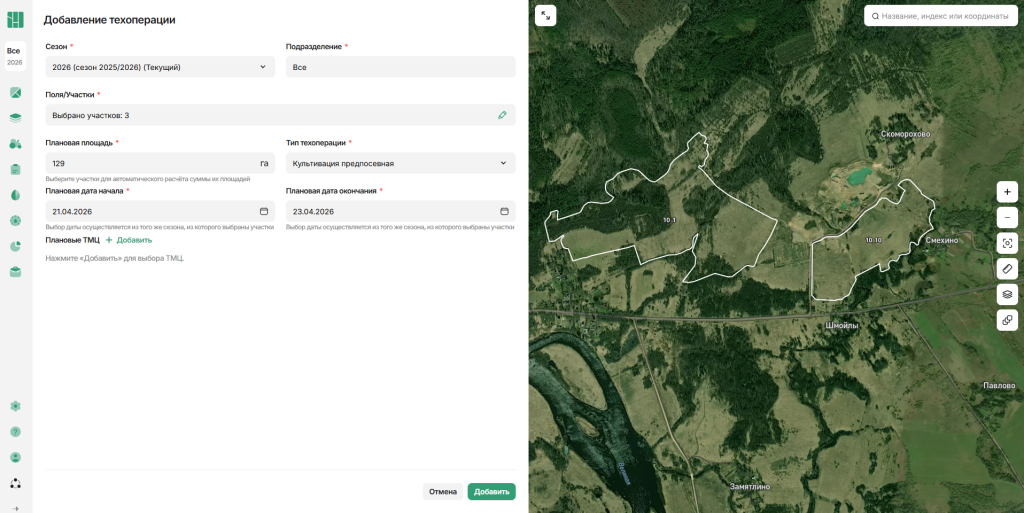This screenshot has width=1024, height=513.
Task: Open the map layers panel
Action: [x=1007, y=294]
